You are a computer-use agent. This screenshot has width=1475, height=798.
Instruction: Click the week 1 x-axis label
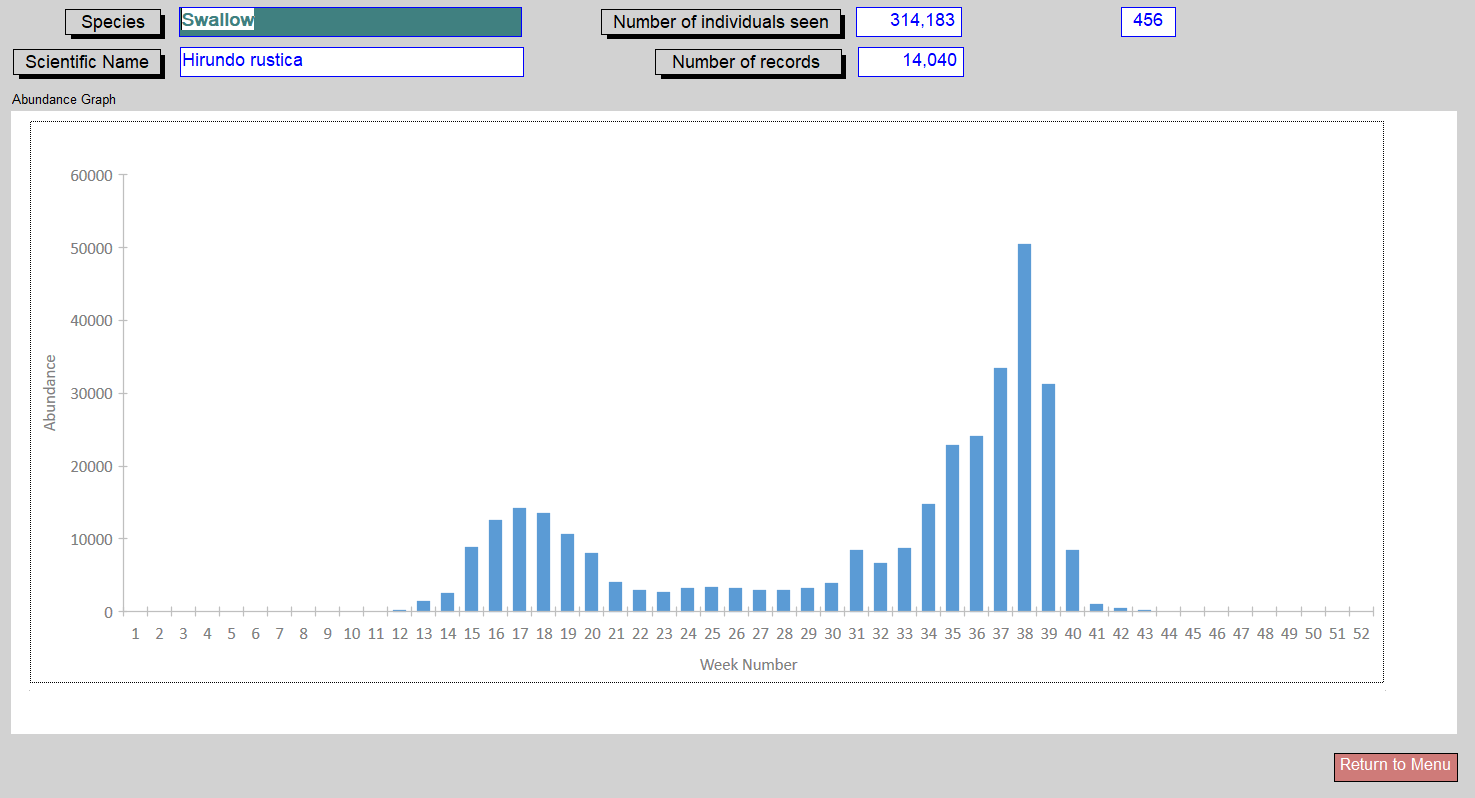135,634
